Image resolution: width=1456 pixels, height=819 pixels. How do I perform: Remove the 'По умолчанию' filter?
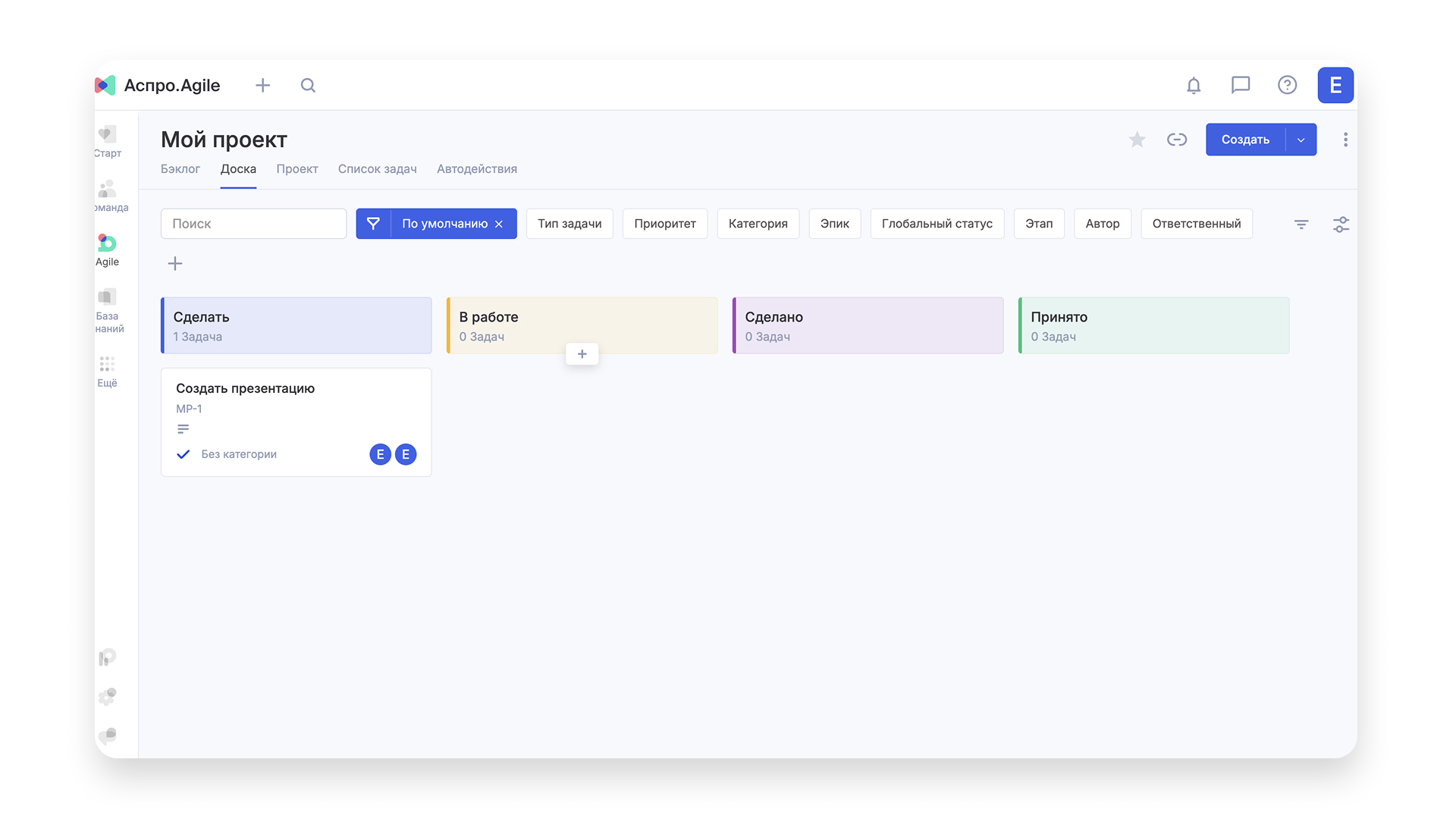click(499, 224)
